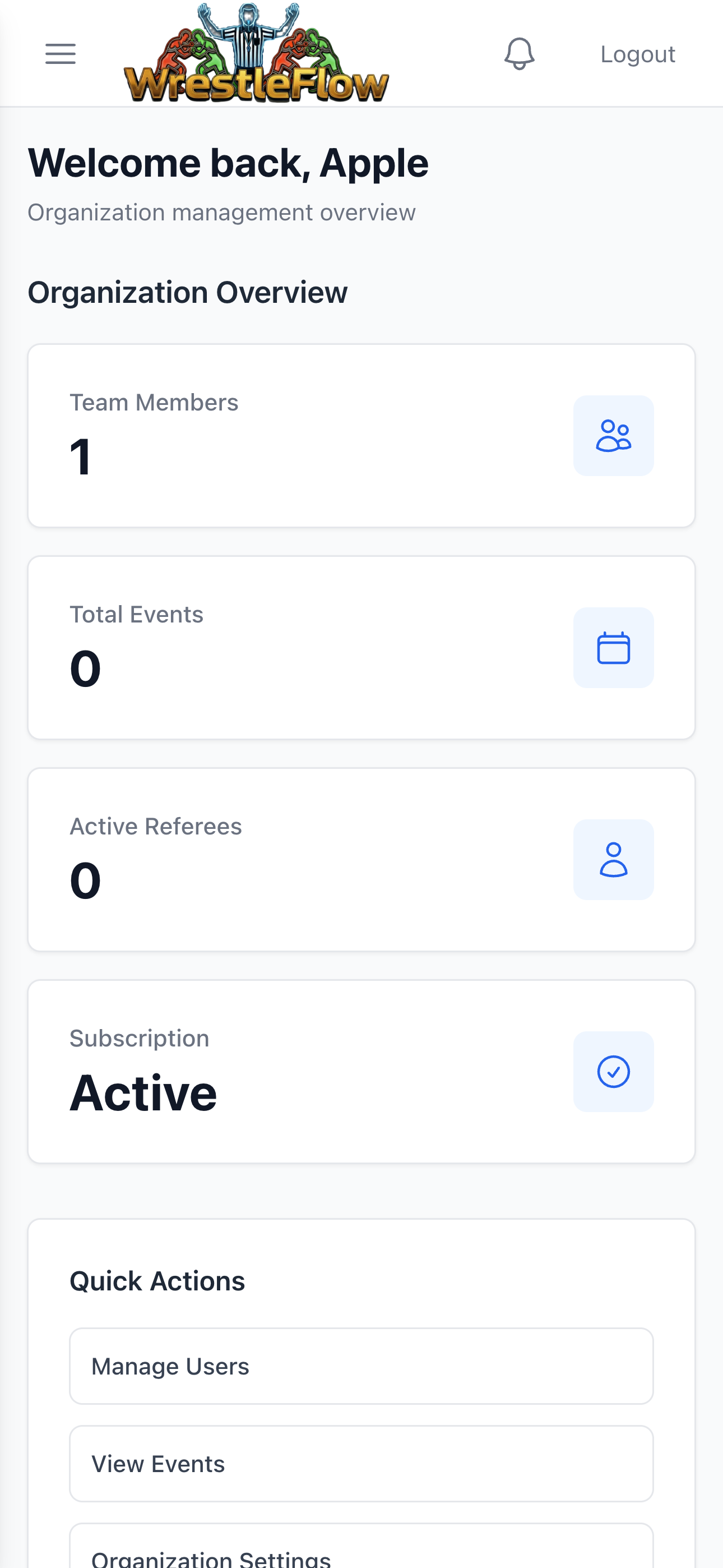Open Manage Users quick action
Image resolution: width=723 pixels, height=1568 pixels.
tap(361, 1366)
